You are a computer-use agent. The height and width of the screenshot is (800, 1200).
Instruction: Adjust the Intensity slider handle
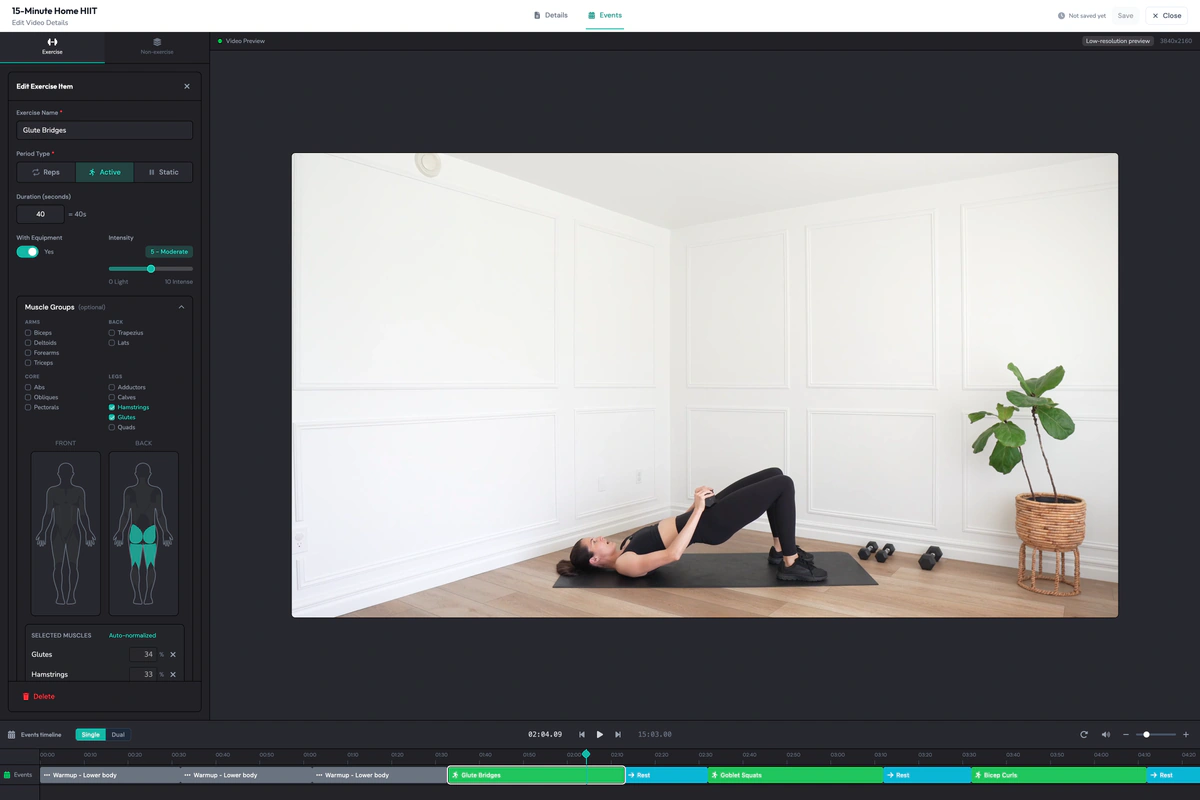pyautogui.click(x=151, y=269)
